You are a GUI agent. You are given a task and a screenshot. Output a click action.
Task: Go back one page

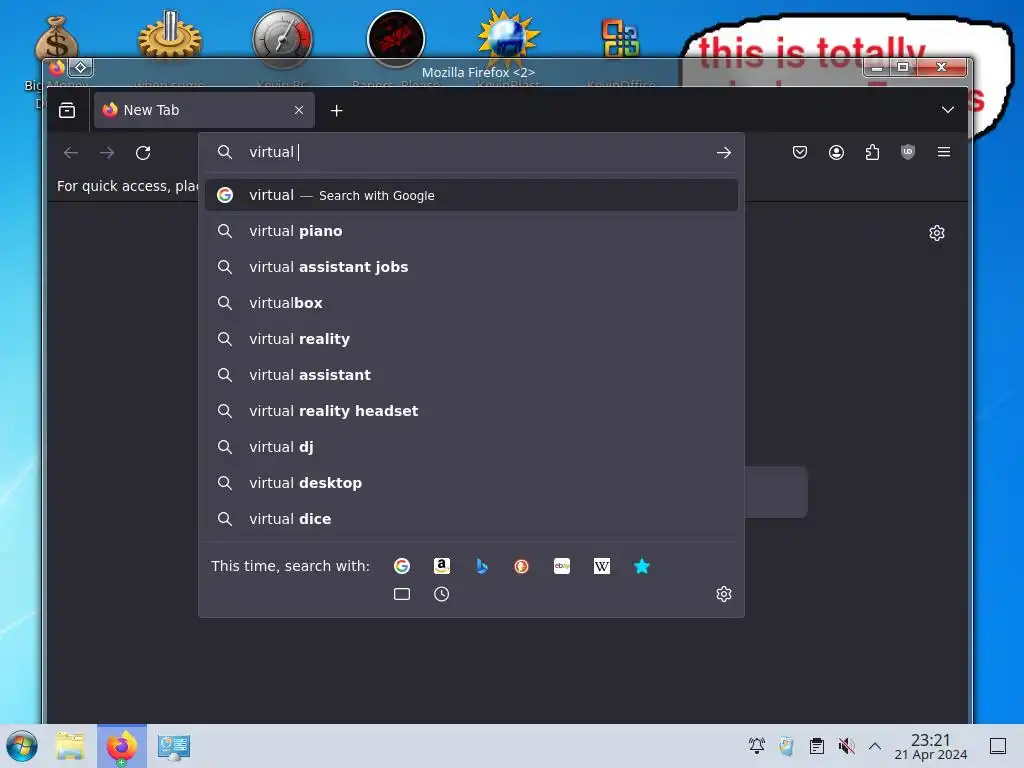[71, 153]
